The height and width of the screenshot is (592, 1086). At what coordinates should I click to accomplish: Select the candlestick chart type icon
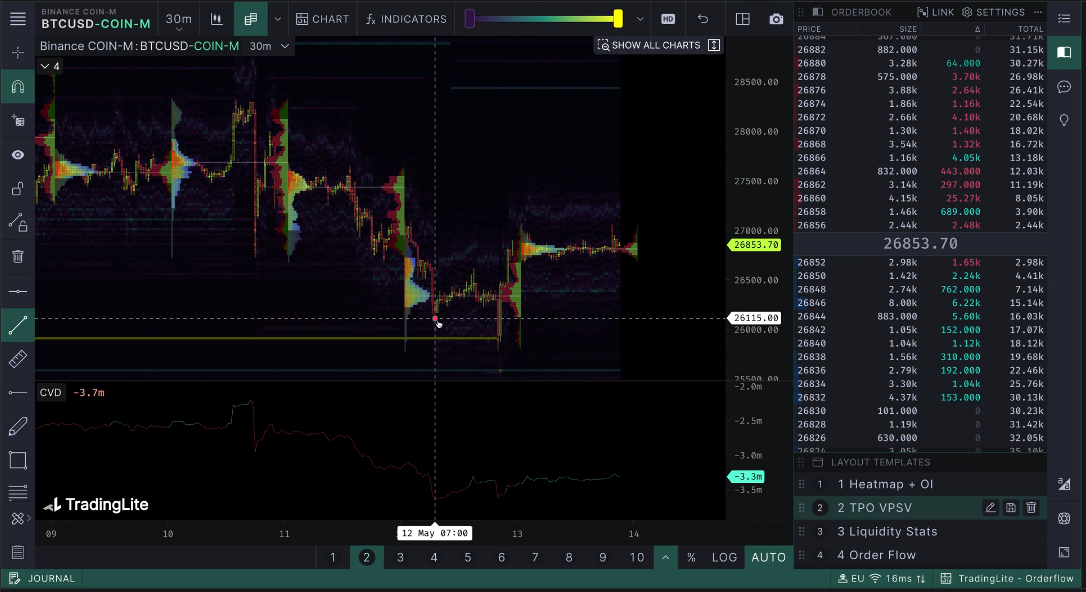coord(217,19)
